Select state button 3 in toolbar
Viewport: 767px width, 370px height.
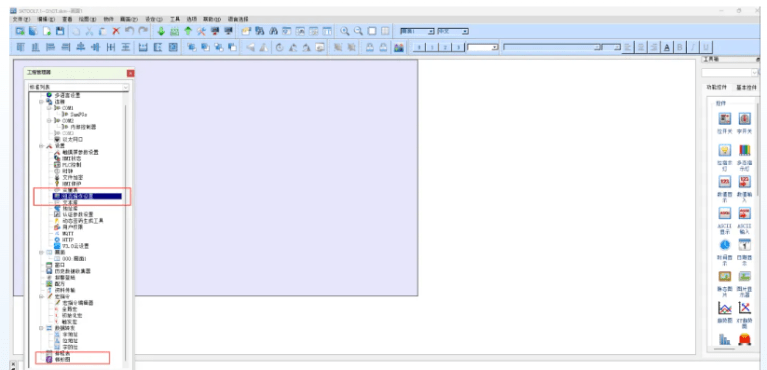pos(457,47)
